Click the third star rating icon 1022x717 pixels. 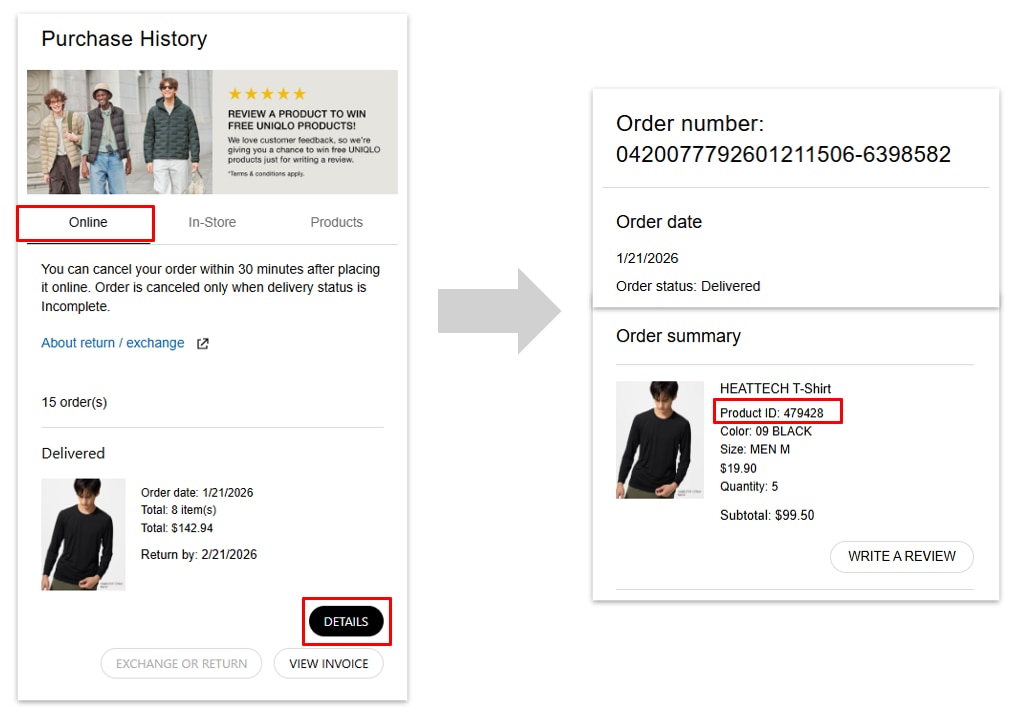(x=266, y=93)
